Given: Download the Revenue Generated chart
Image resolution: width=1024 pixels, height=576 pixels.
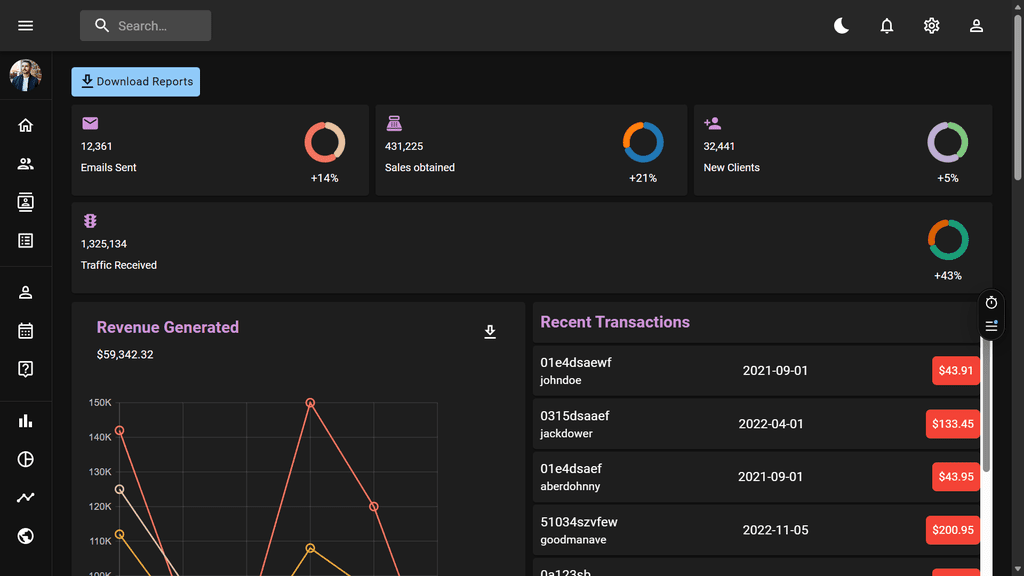Looking at the screenshot, I should point(490,332).
